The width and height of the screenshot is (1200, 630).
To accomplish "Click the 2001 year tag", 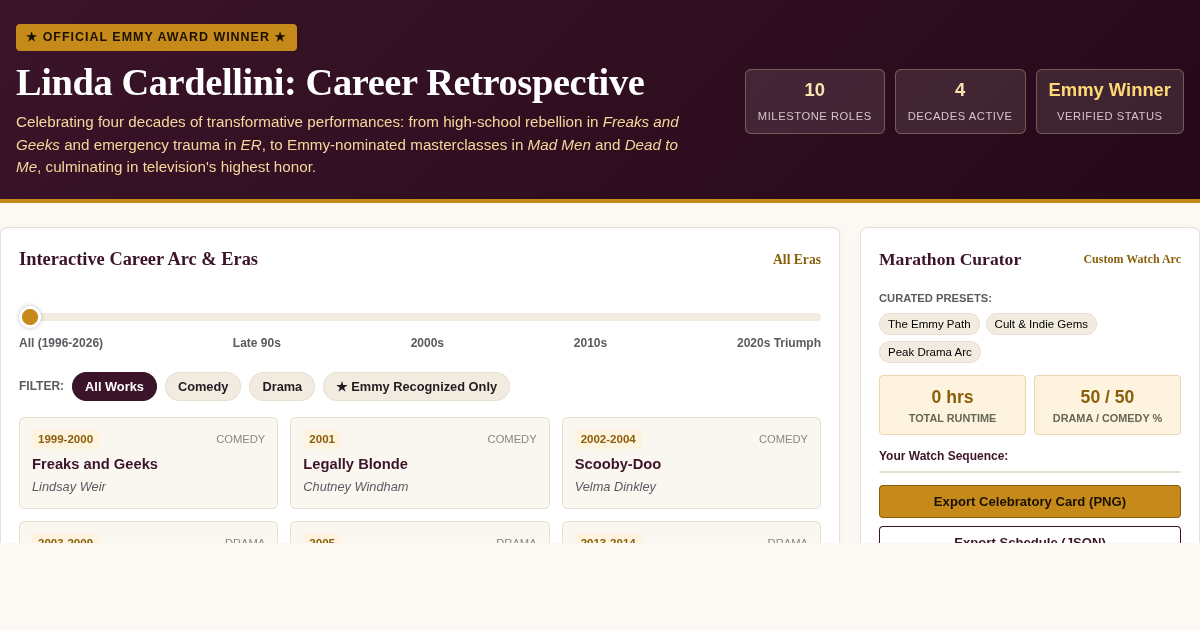I will coord(322,439).
